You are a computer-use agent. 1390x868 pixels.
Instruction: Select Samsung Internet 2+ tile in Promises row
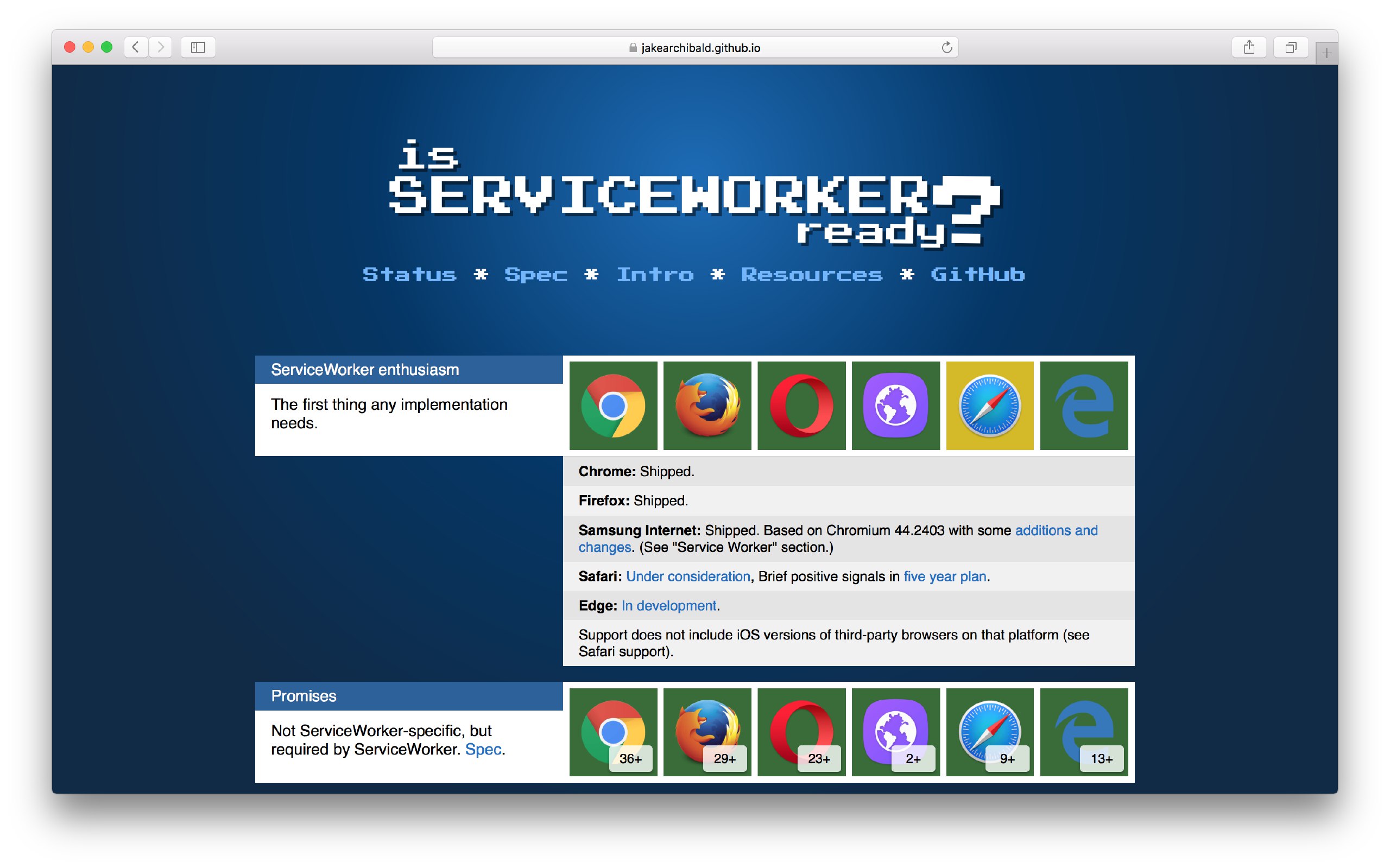click(x=896, y=732)
